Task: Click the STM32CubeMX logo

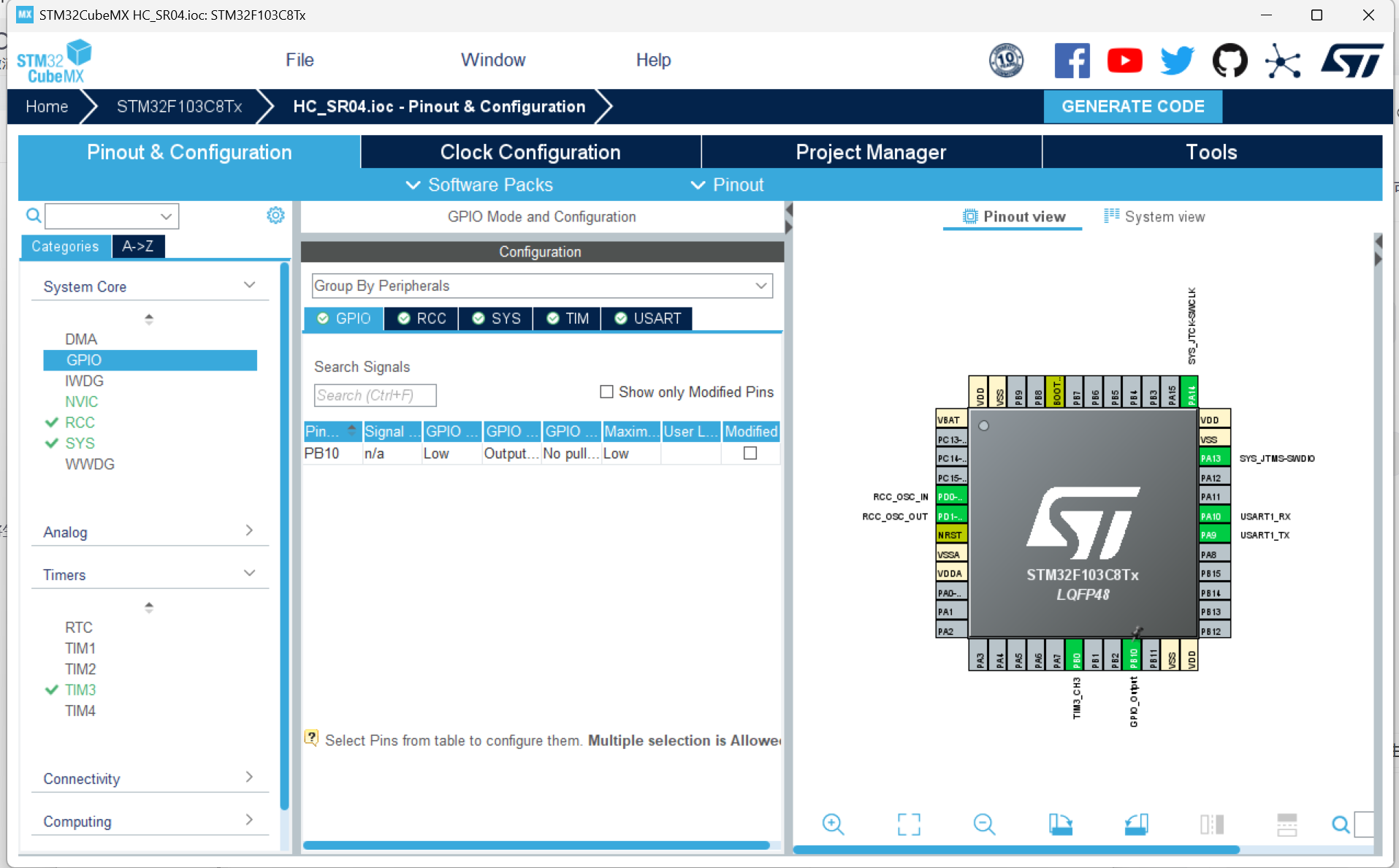Action: 55,61
